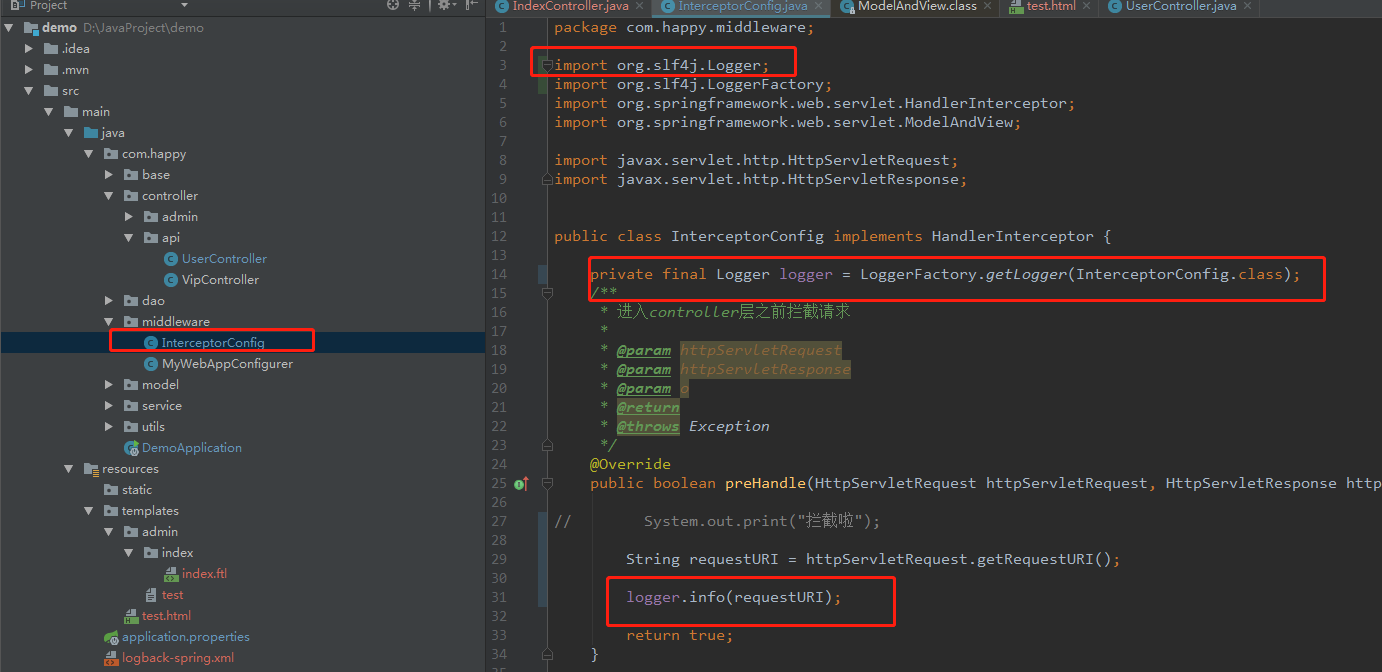
Task: Switch to test.html tab
Action: coord(1048,6)
